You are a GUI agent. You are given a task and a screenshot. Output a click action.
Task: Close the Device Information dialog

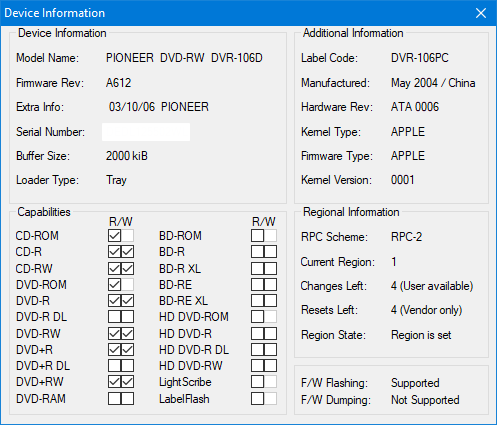[x=481, y=13]
